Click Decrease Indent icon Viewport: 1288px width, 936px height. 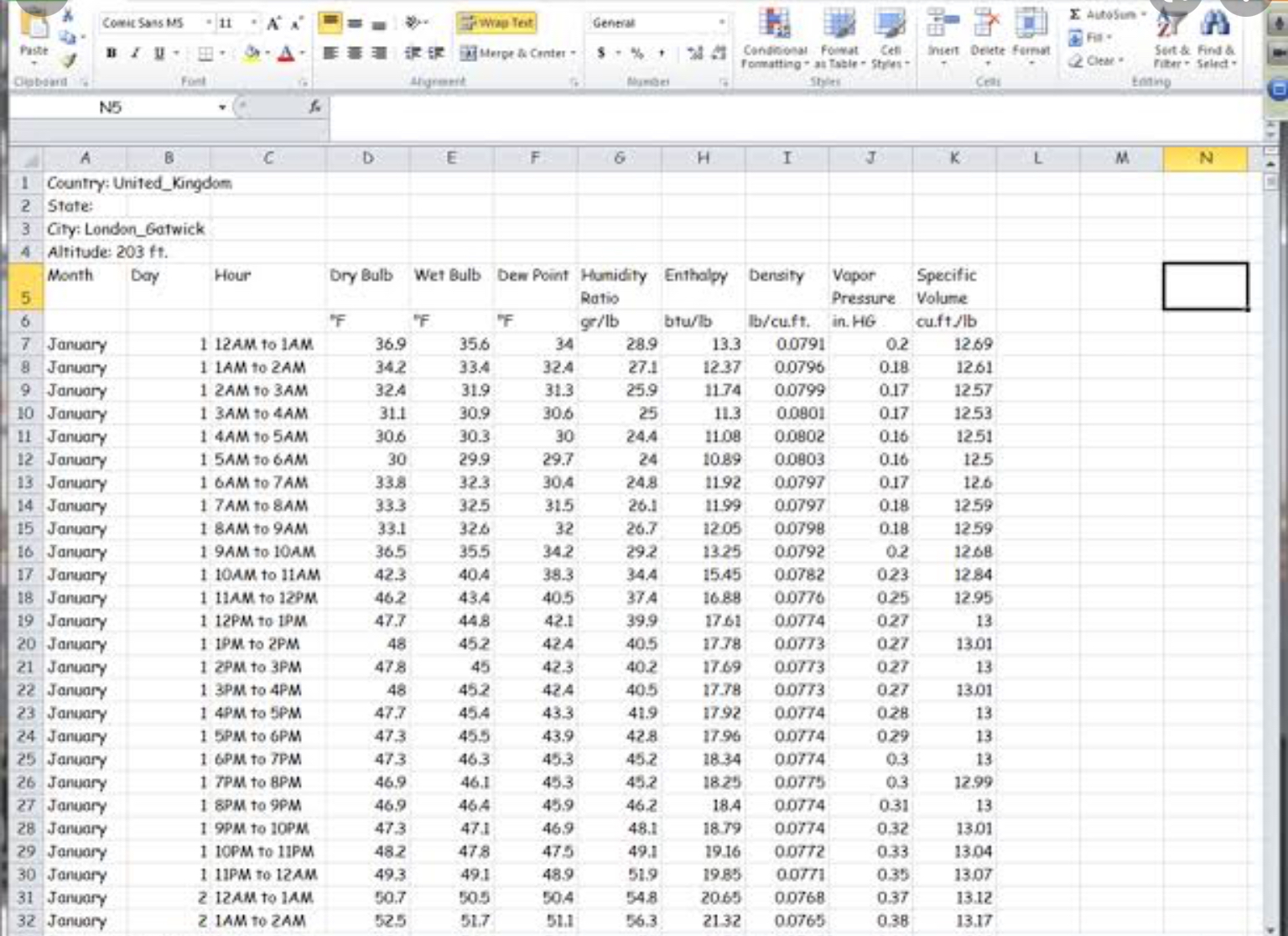(413, 53)
